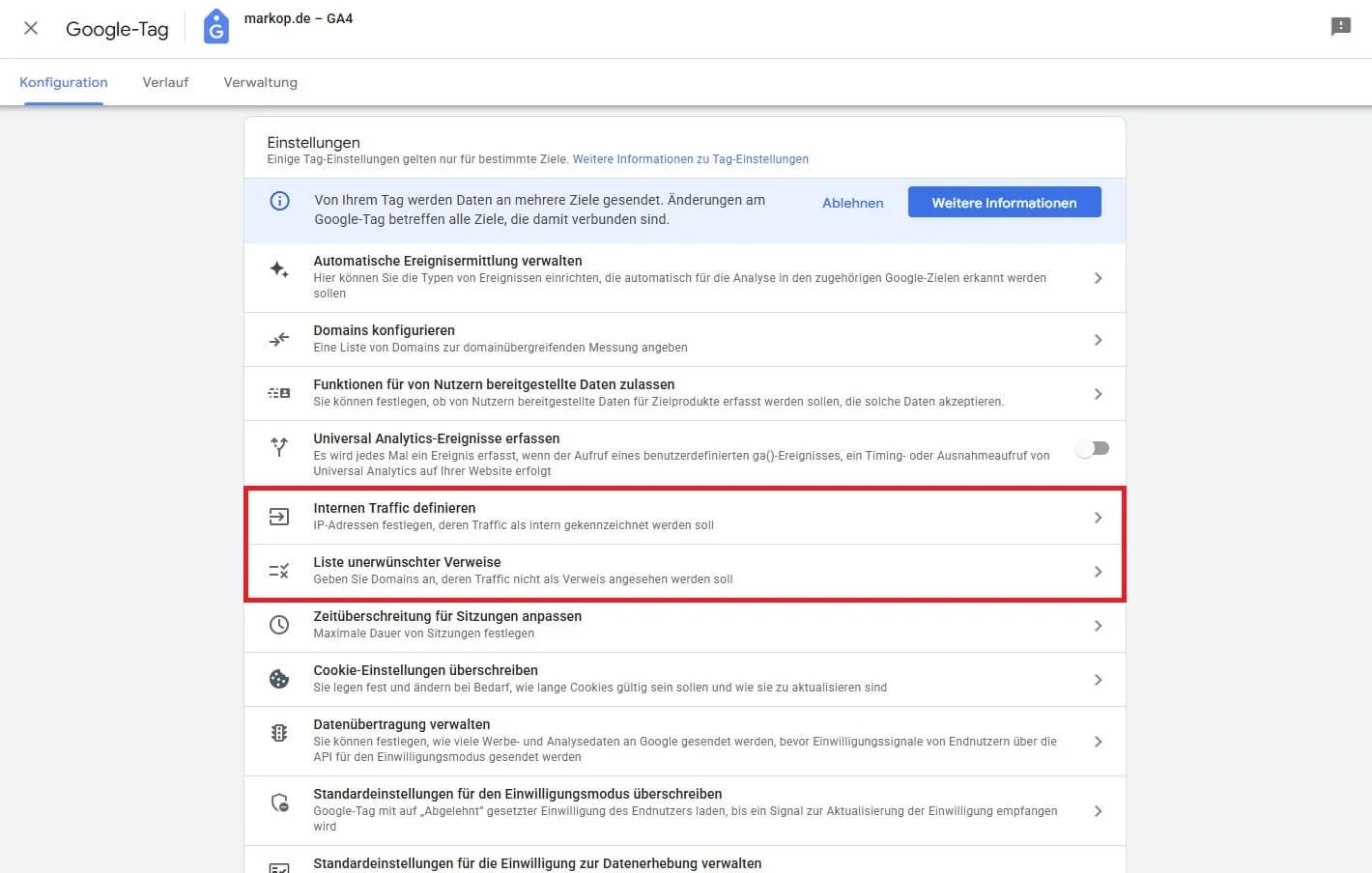This screenshot has height=873, width=1372.
Task: Click the blue GA4 tag logo beside markop.de
Action: (x=215, y=26)
